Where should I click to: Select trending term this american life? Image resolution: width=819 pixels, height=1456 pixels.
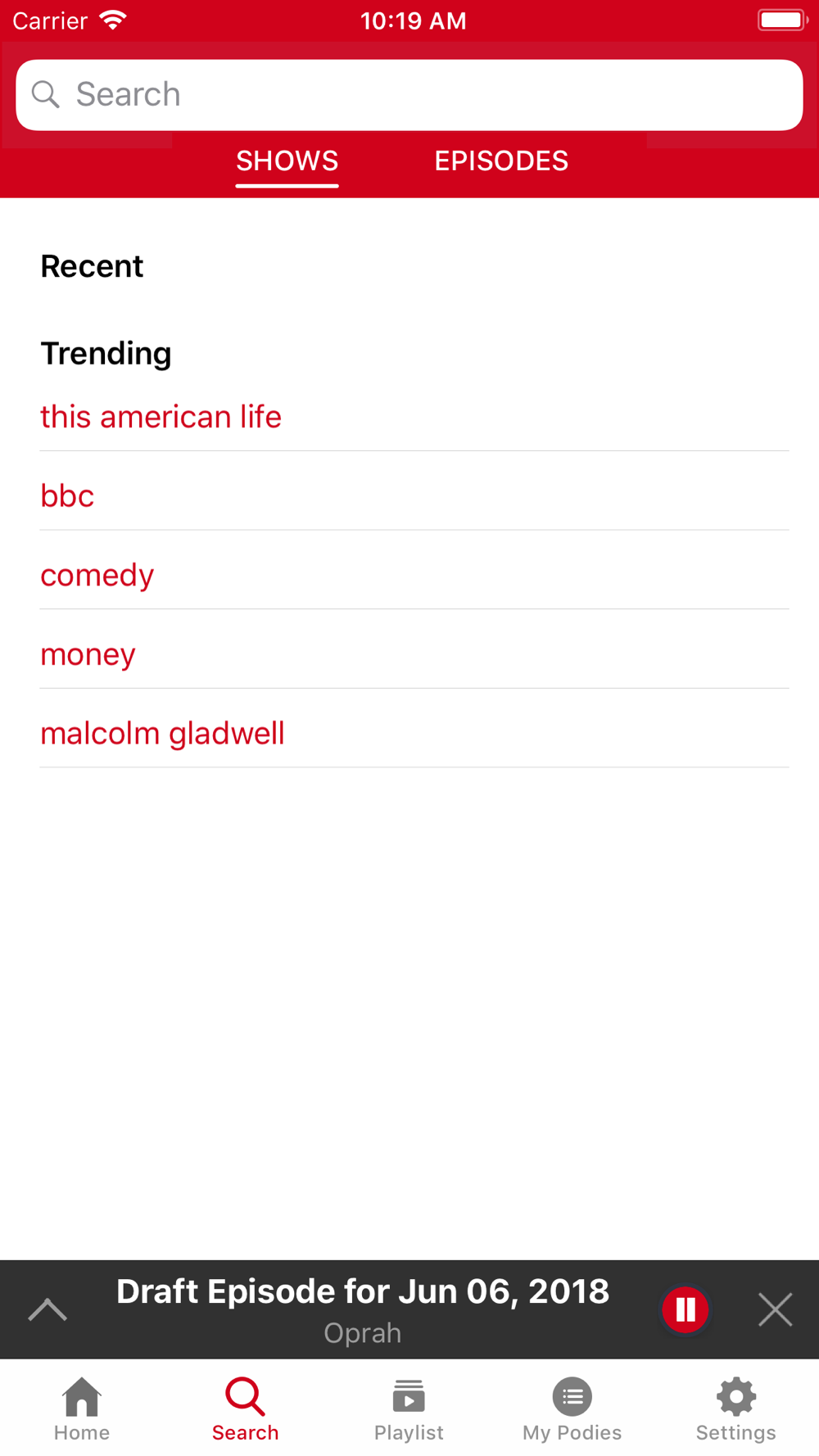click(x=161, y=417)
